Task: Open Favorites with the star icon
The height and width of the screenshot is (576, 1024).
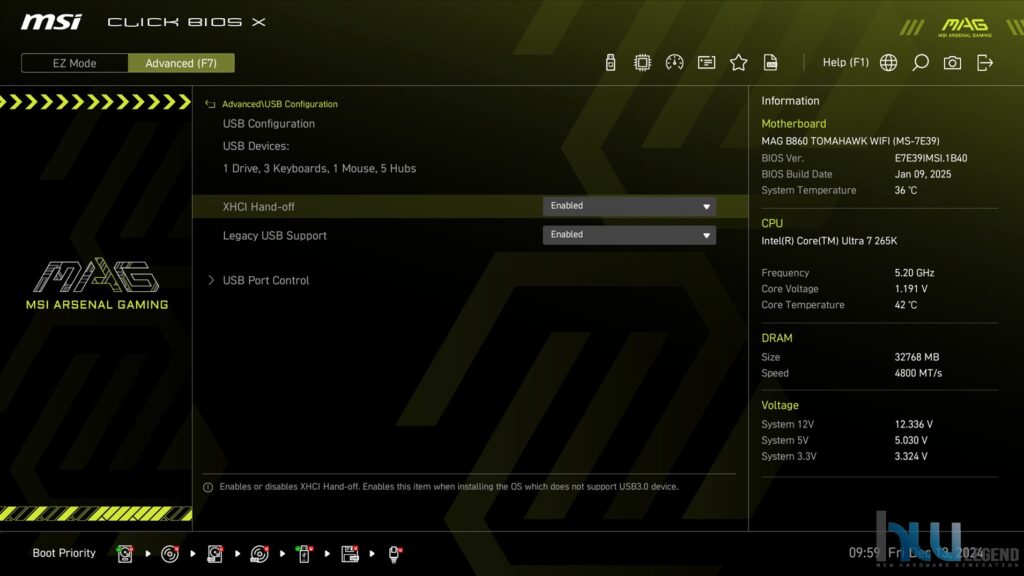Action: (739, 63)
